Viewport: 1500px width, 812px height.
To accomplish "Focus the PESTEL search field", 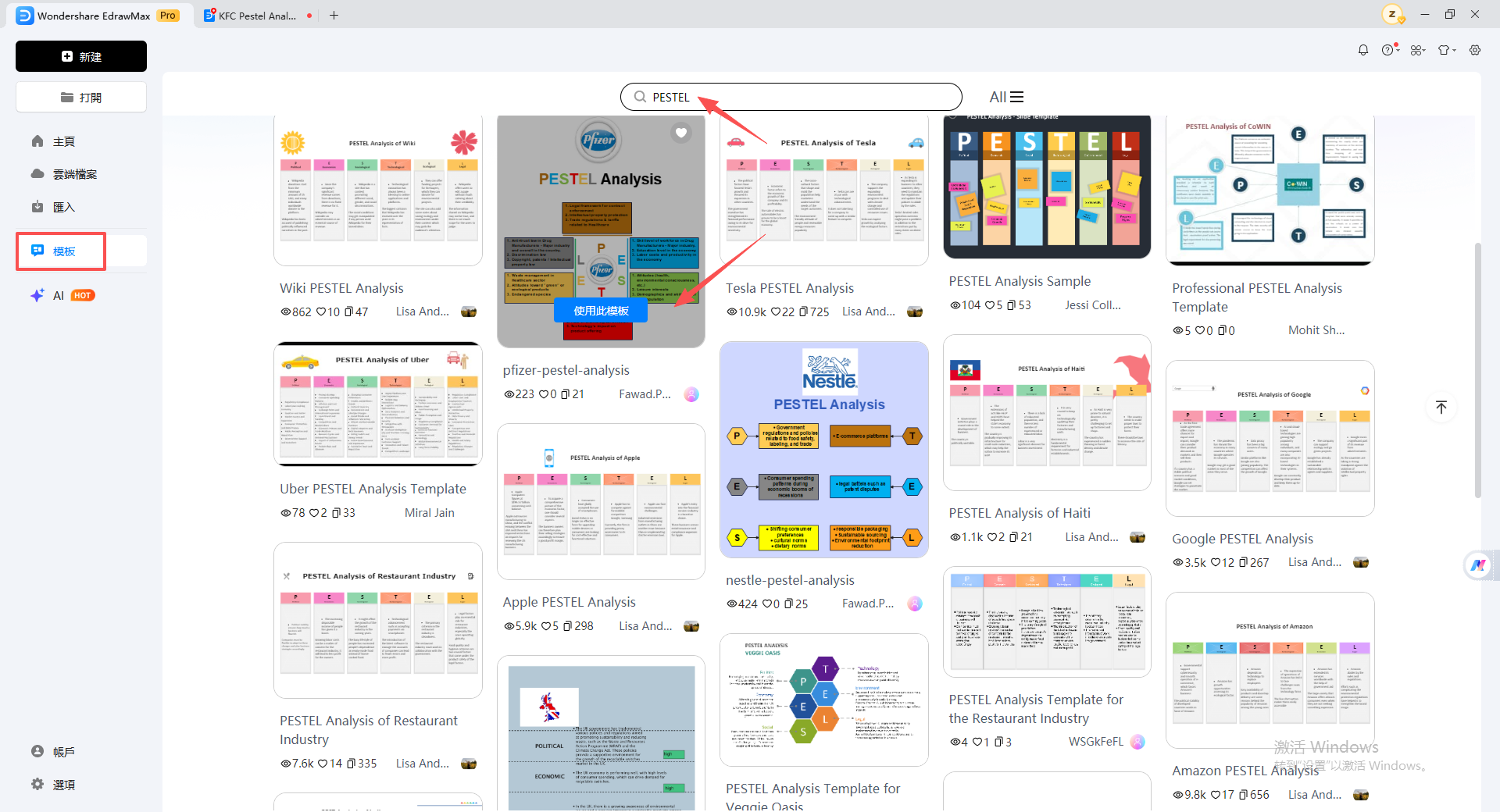I will click(791, 97).
